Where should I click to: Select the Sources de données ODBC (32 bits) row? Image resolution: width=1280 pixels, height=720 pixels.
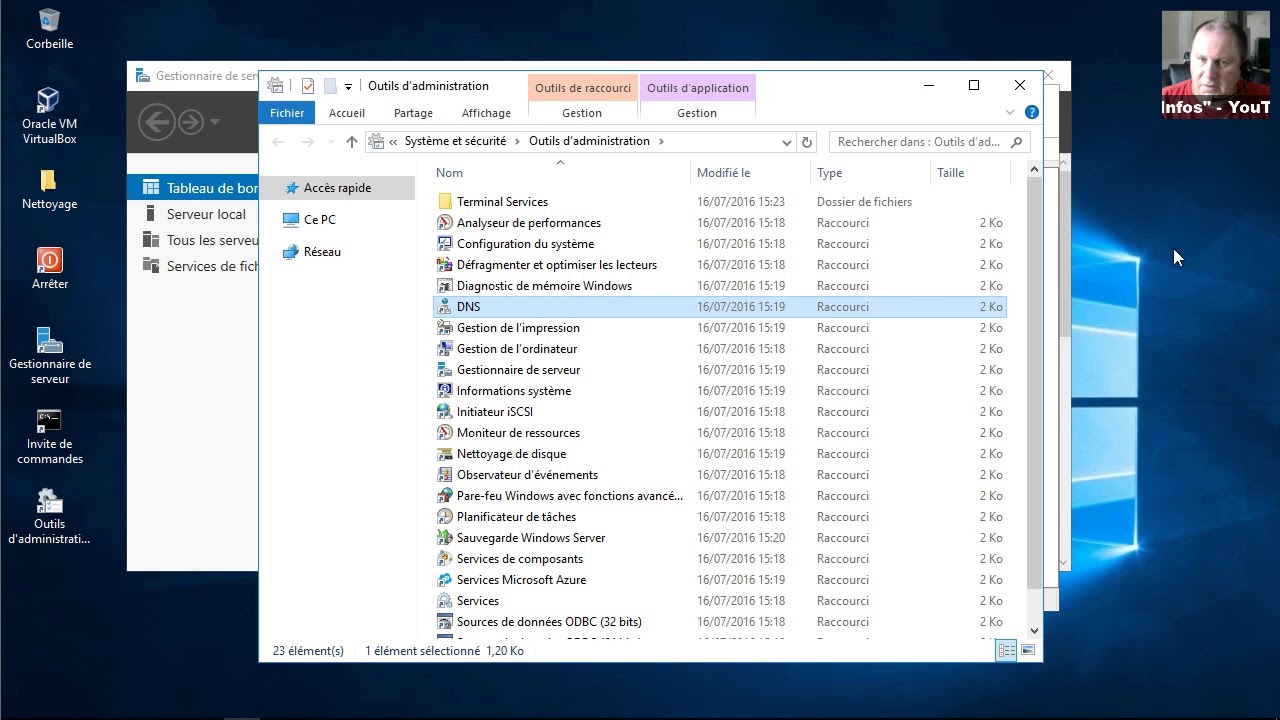click(720, 622)
